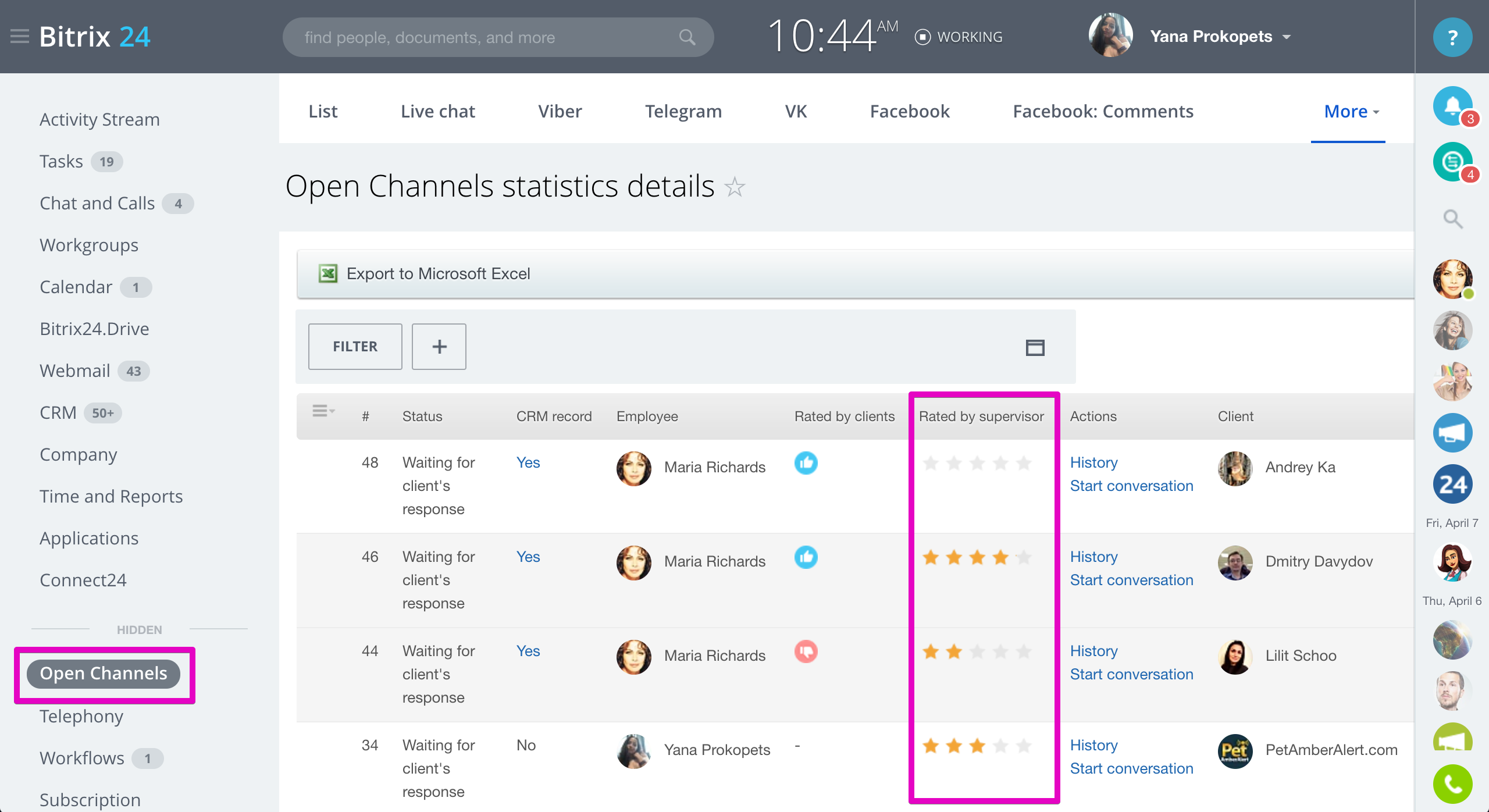Open Lilit Schoo client avatar
Image resolution: width=1489 pixels, height=812 pixels.
(x=1235, y=657)
